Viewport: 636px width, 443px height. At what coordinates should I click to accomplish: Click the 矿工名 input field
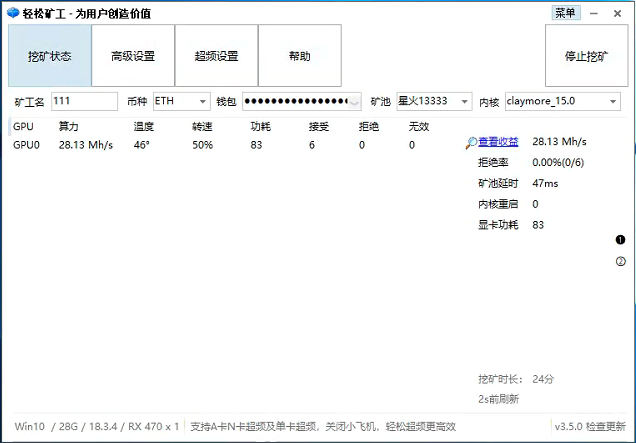[84, 101]
